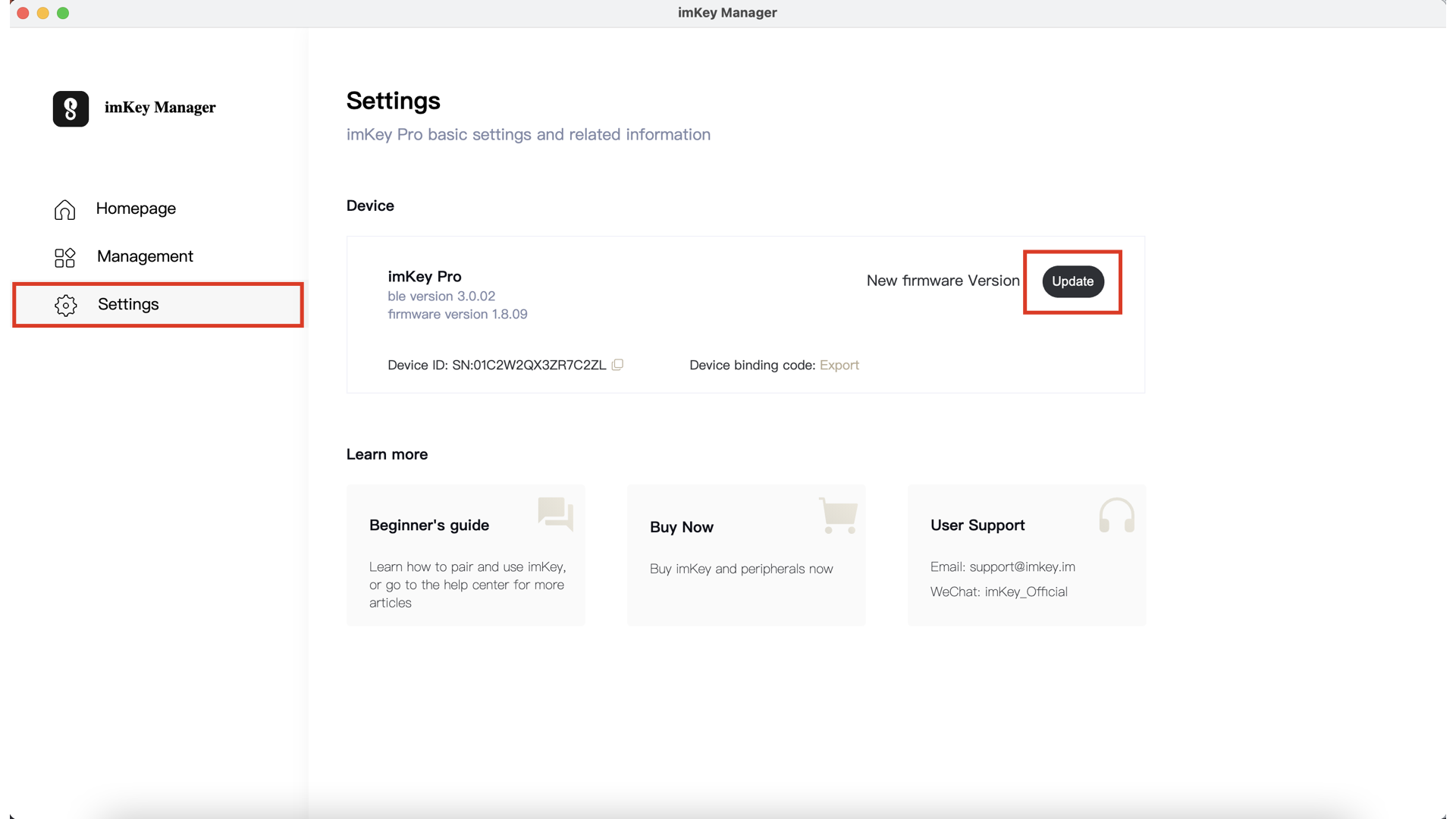Click the User Support headphones icon
The height and width of the screenshot is (819, 1456).
pos(1116,515)
